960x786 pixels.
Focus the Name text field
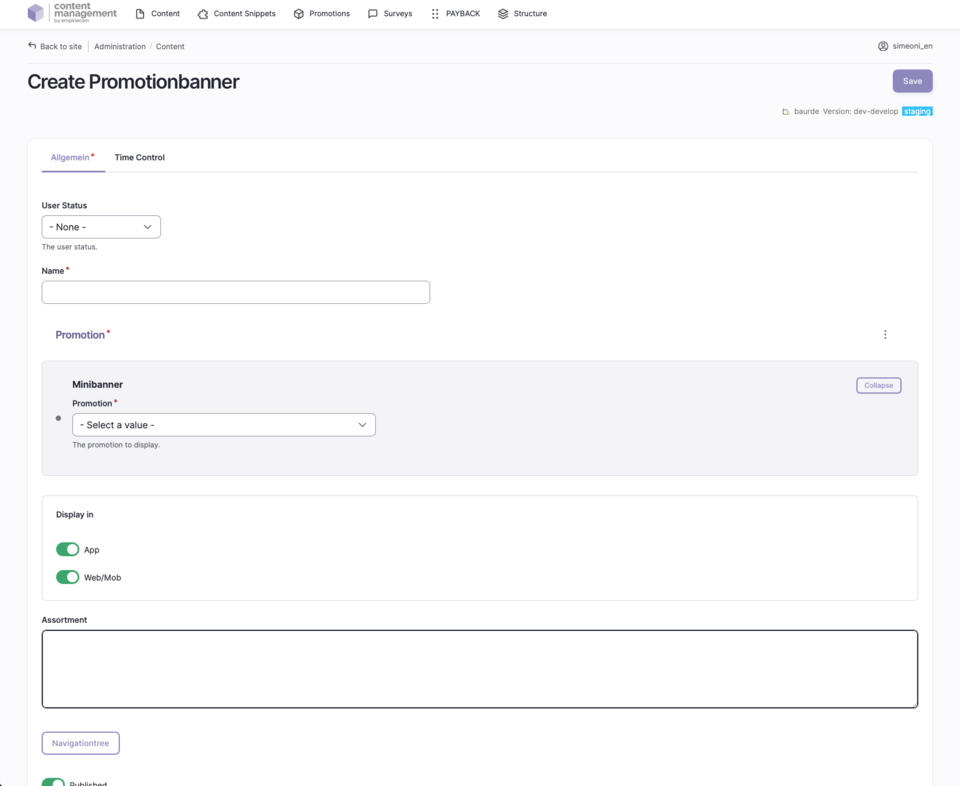[236, 292]
